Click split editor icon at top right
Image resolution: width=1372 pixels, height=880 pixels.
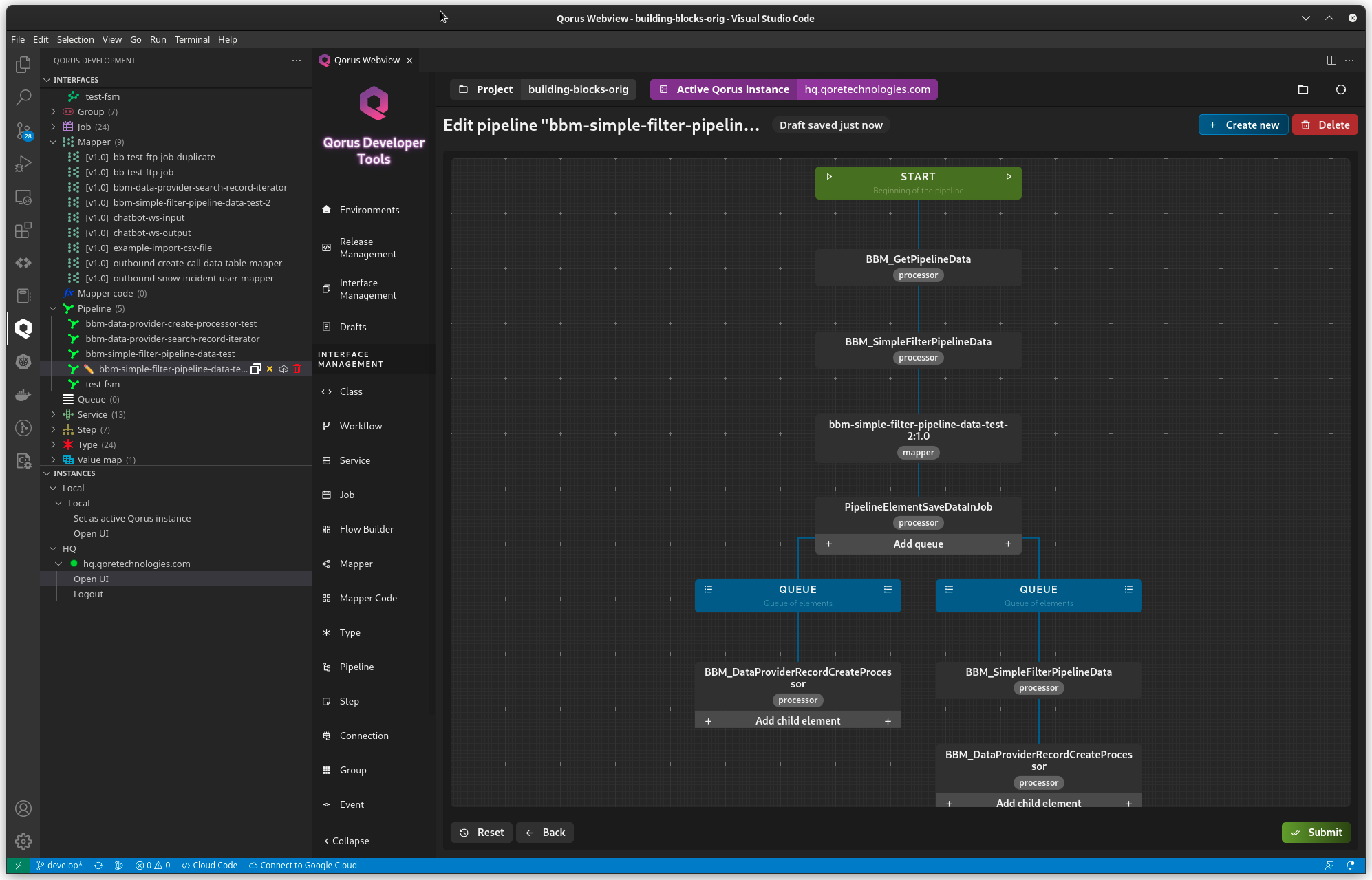(1331, 61)
